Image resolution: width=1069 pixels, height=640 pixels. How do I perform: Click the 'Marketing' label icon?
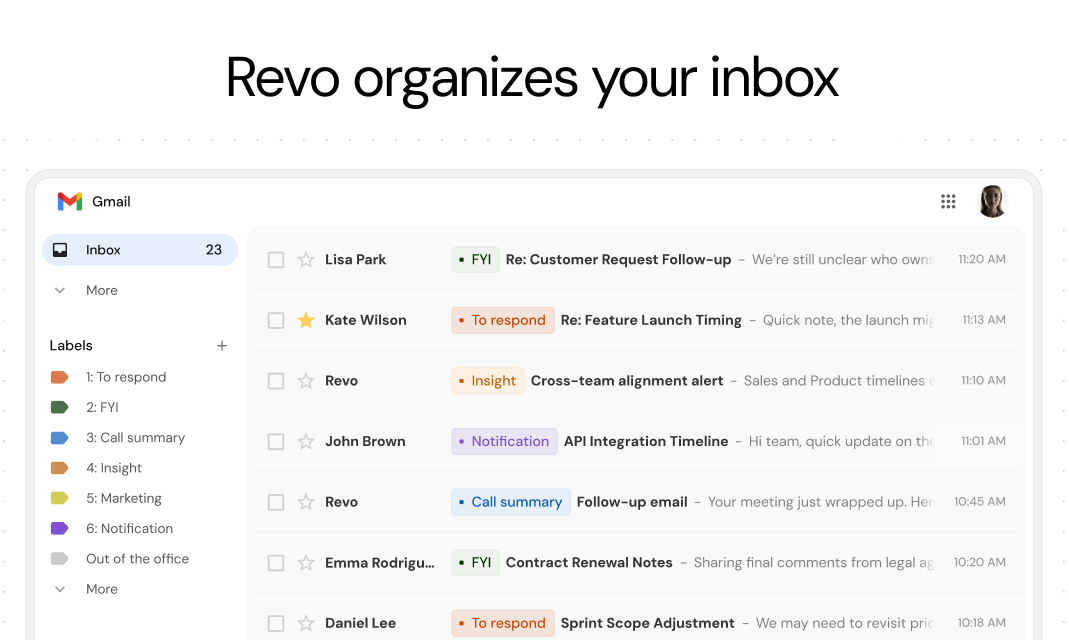pyautogui.click(x=59, y=498)
